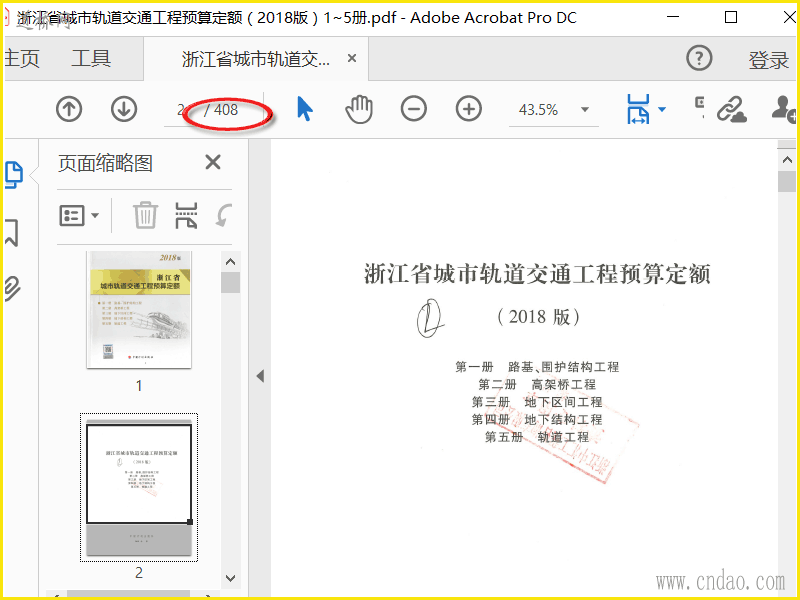Image resolution: width=800 pixels, height=600 pixels.
Task: Click the thumbnail label "2"
Action: [x=139, y=572]
